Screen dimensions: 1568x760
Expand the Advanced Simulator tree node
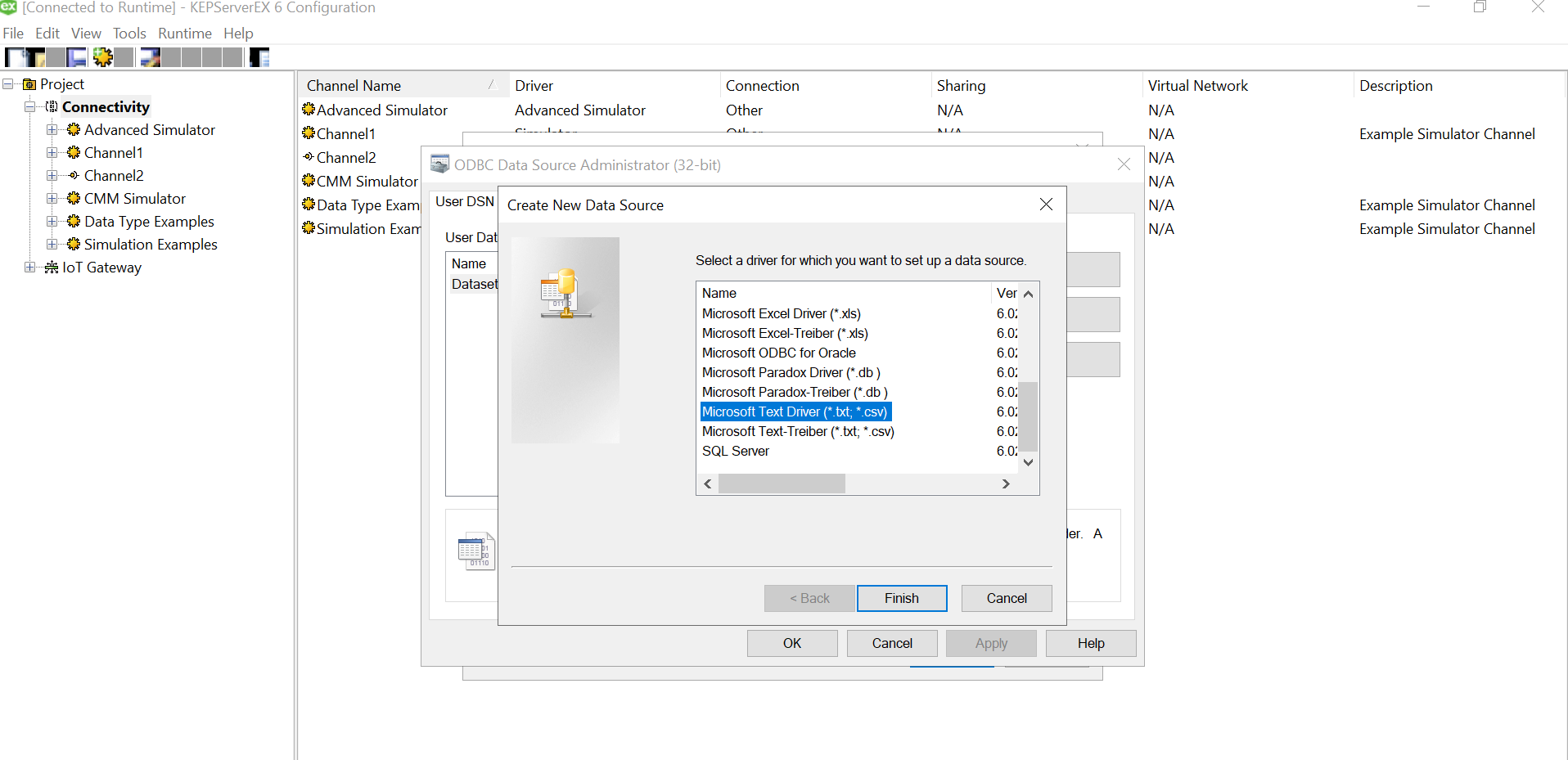(x=52, y=130)
